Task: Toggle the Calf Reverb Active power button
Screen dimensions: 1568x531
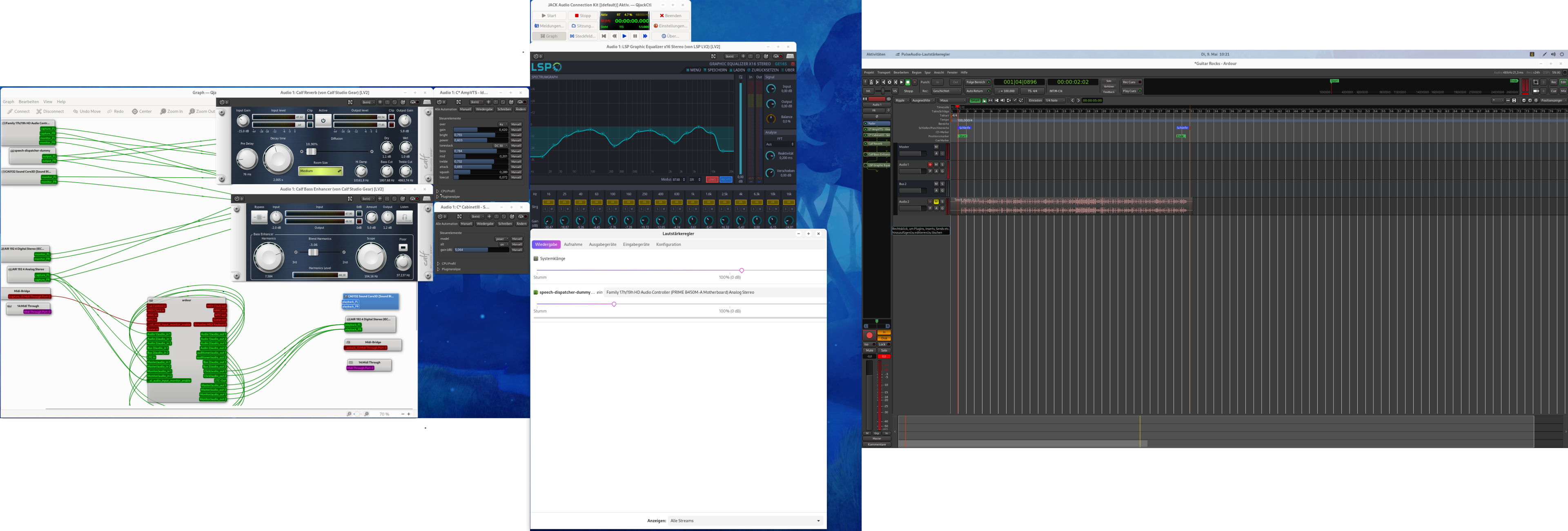Action: click(x=323, y=120)
